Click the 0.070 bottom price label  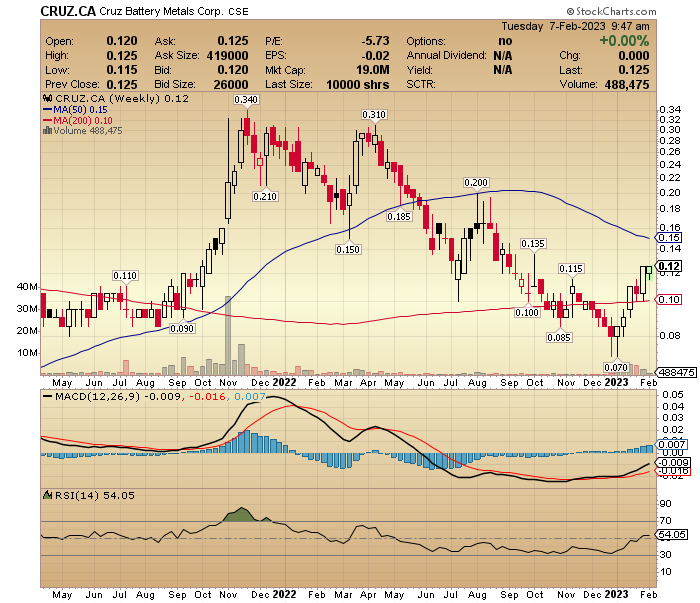click(x=616, y=368)
